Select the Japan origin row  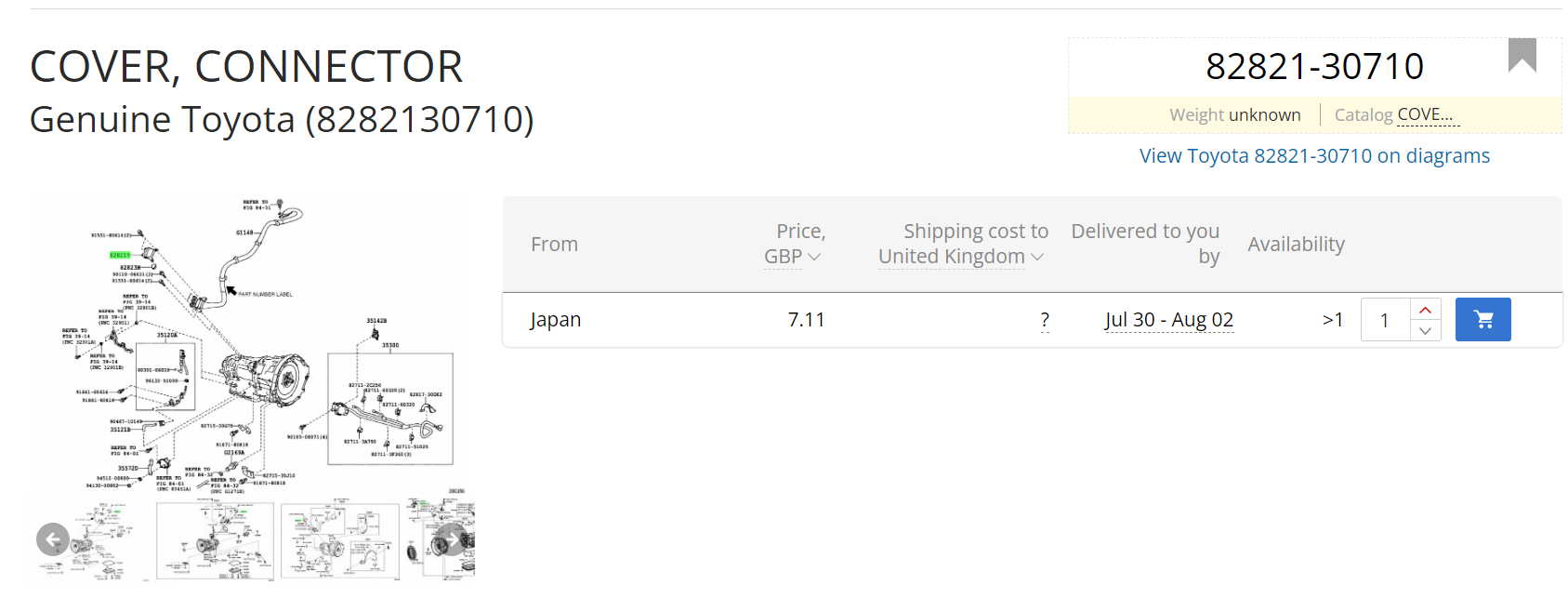(x=556, y=320)
